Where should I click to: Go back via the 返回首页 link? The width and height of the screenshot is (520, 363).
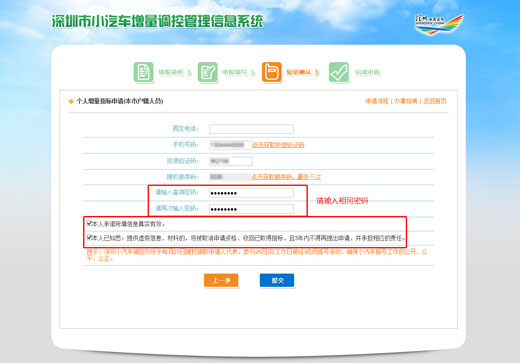coord(435,101)
